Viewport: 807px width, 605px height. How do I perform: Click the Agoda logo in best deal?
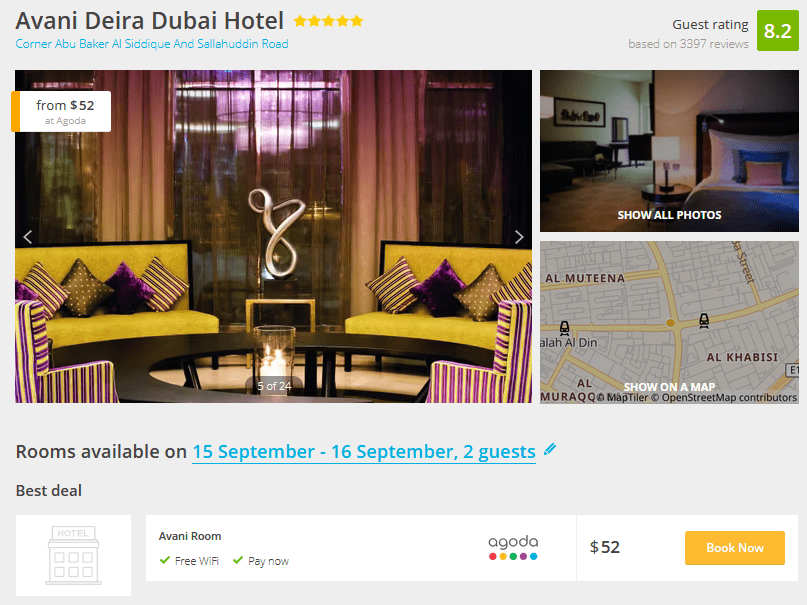pos(513,547)
